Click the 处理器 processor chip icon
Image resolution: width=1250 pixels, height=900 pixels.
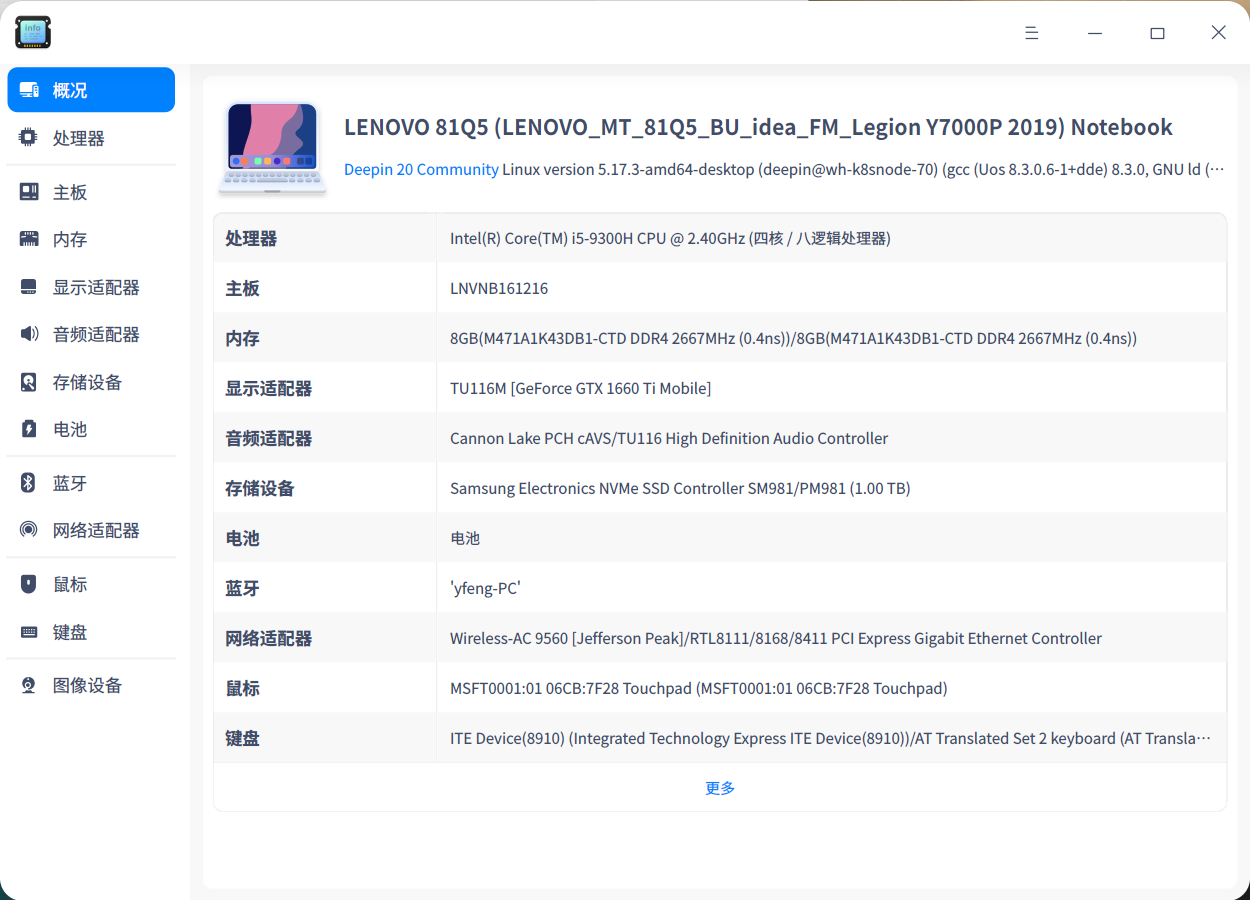click(29, 138)
